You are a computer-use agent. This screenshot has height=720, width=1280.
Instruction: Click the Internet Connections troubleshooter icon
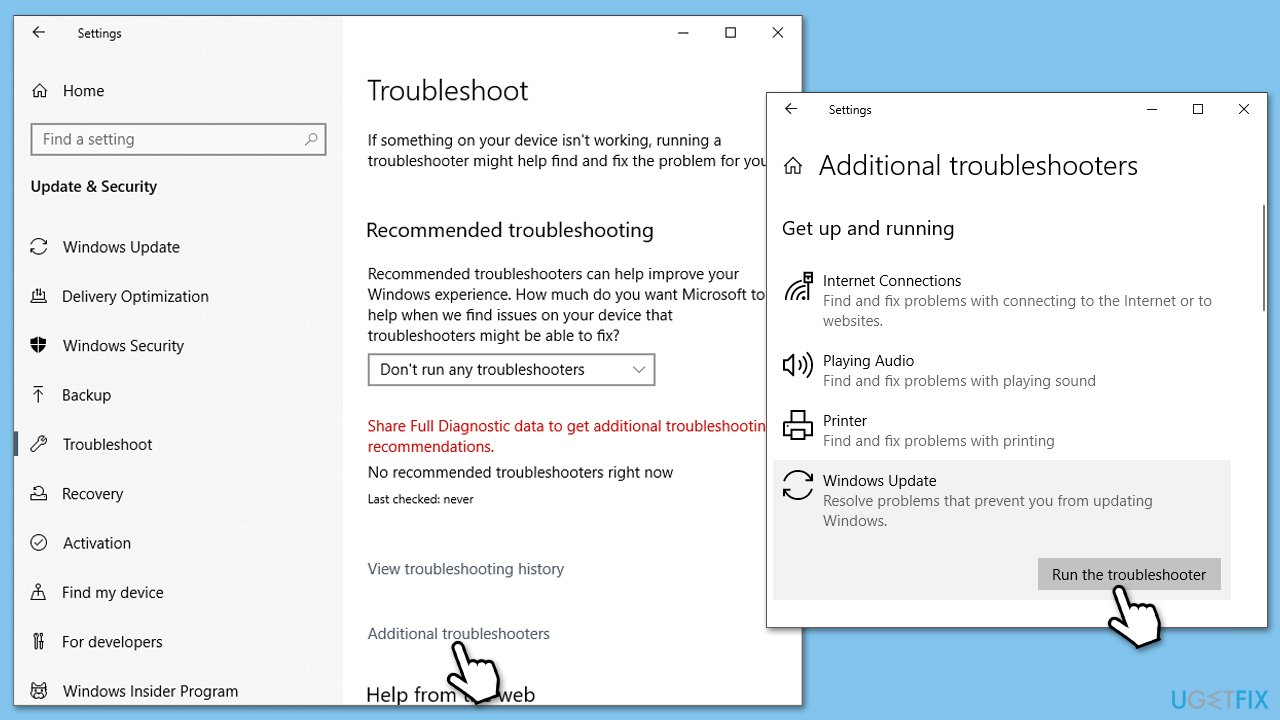click(798, 287)
